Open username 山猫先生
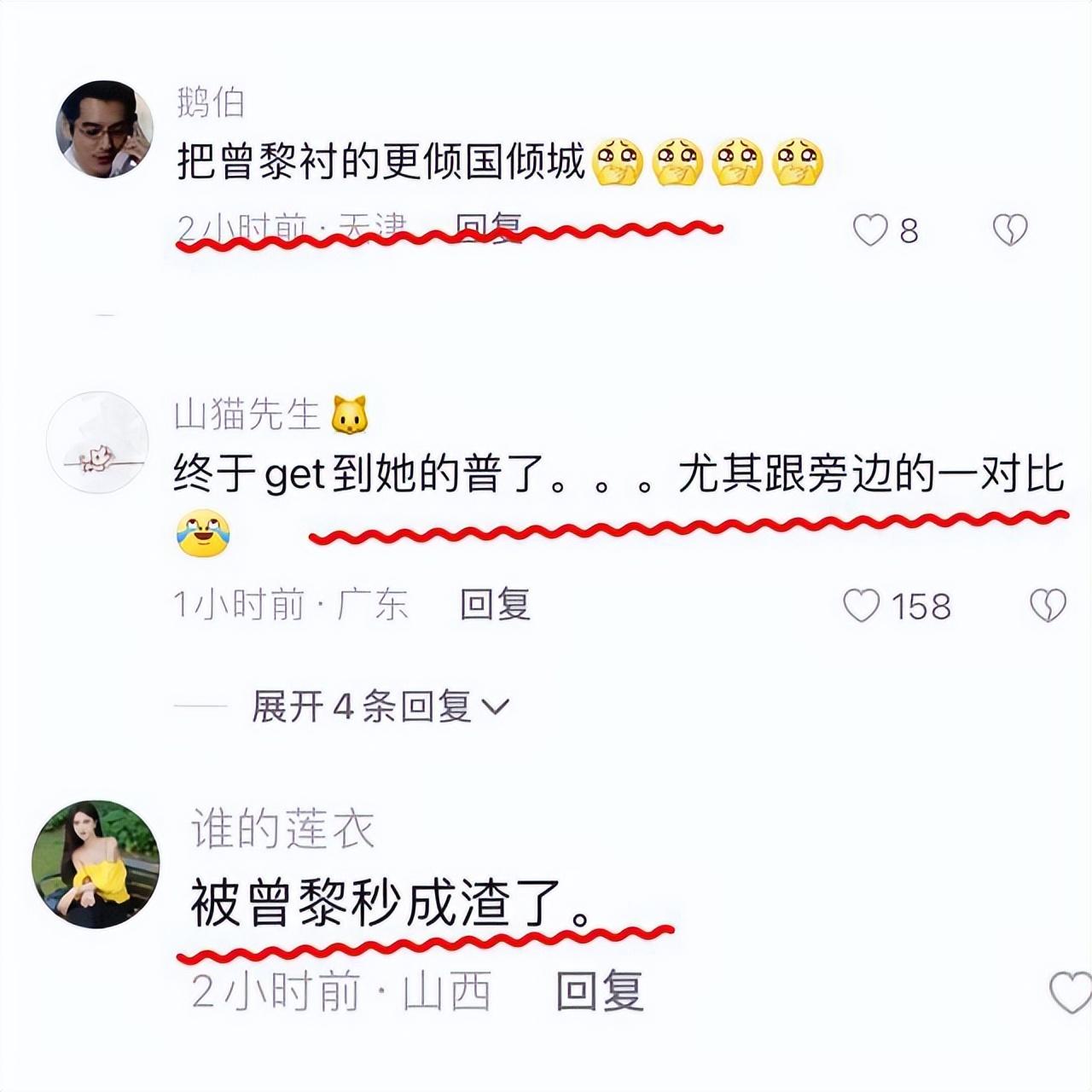This screenshot has height=1092, width=1092. pyautogui.click(x=247, y=415)
